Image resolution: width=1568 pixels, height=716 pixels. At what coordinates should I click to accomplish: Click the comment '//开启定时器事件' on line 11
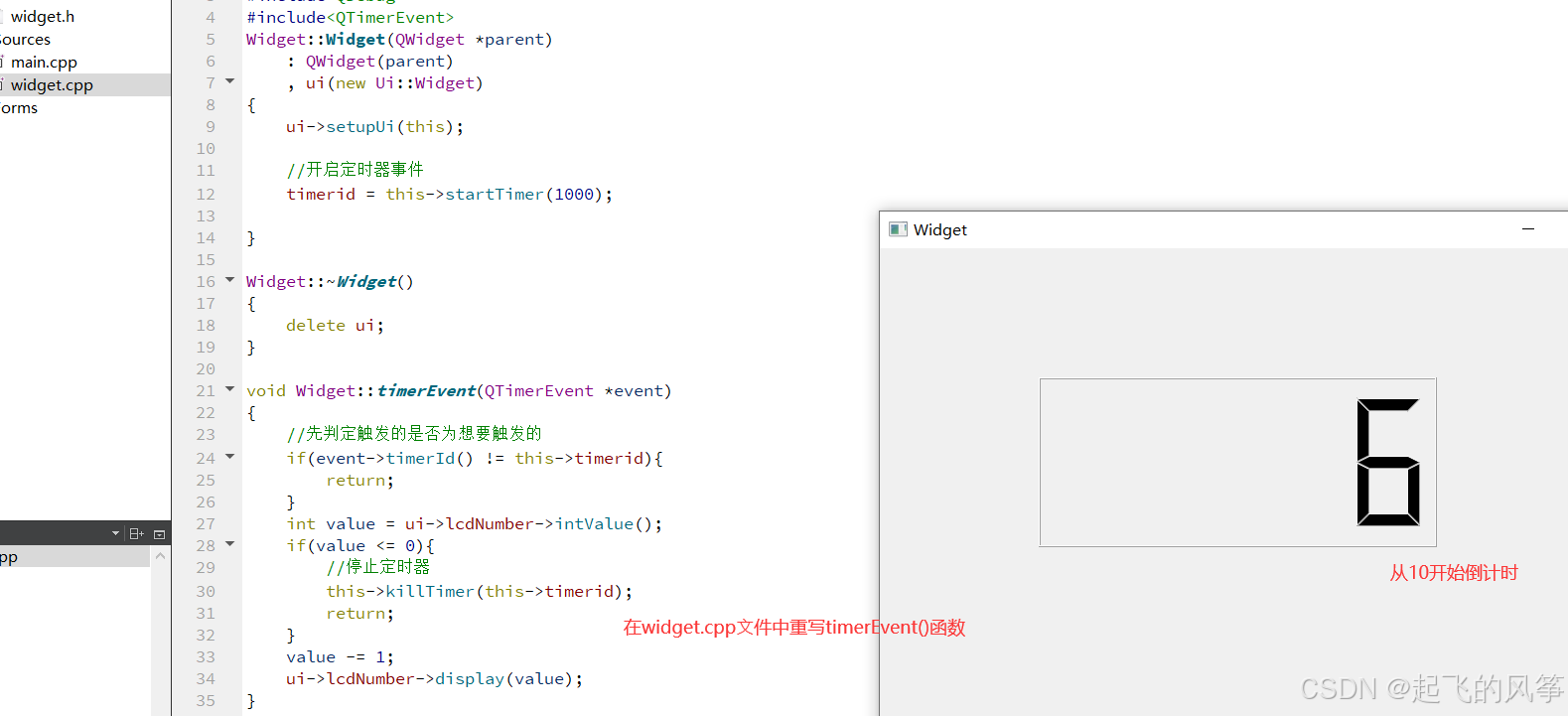(355, 170)
